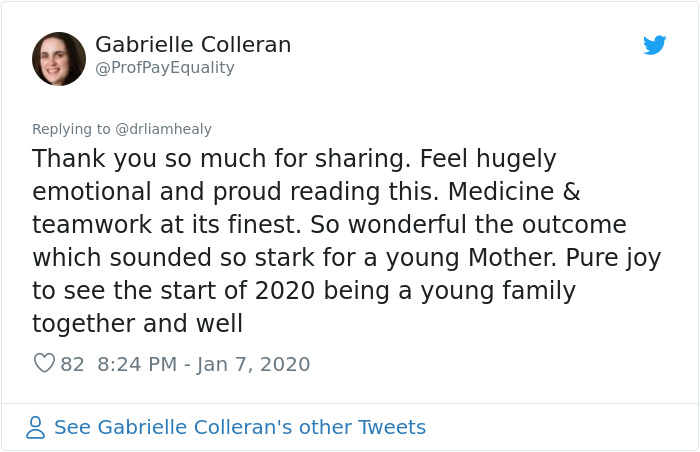Open the @ProfPayEquality handle

[164, 68]
